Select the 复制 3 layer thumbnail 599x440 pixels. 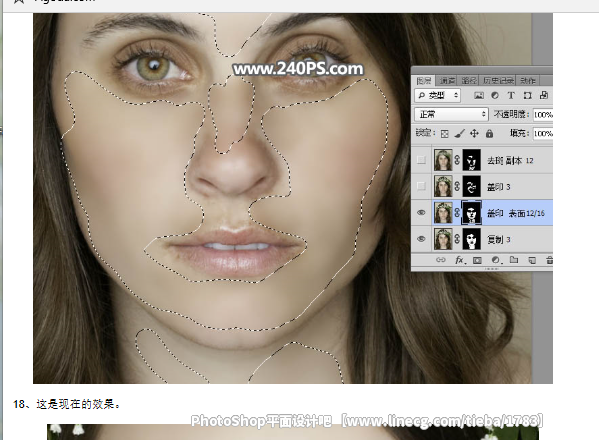(443, 239)
